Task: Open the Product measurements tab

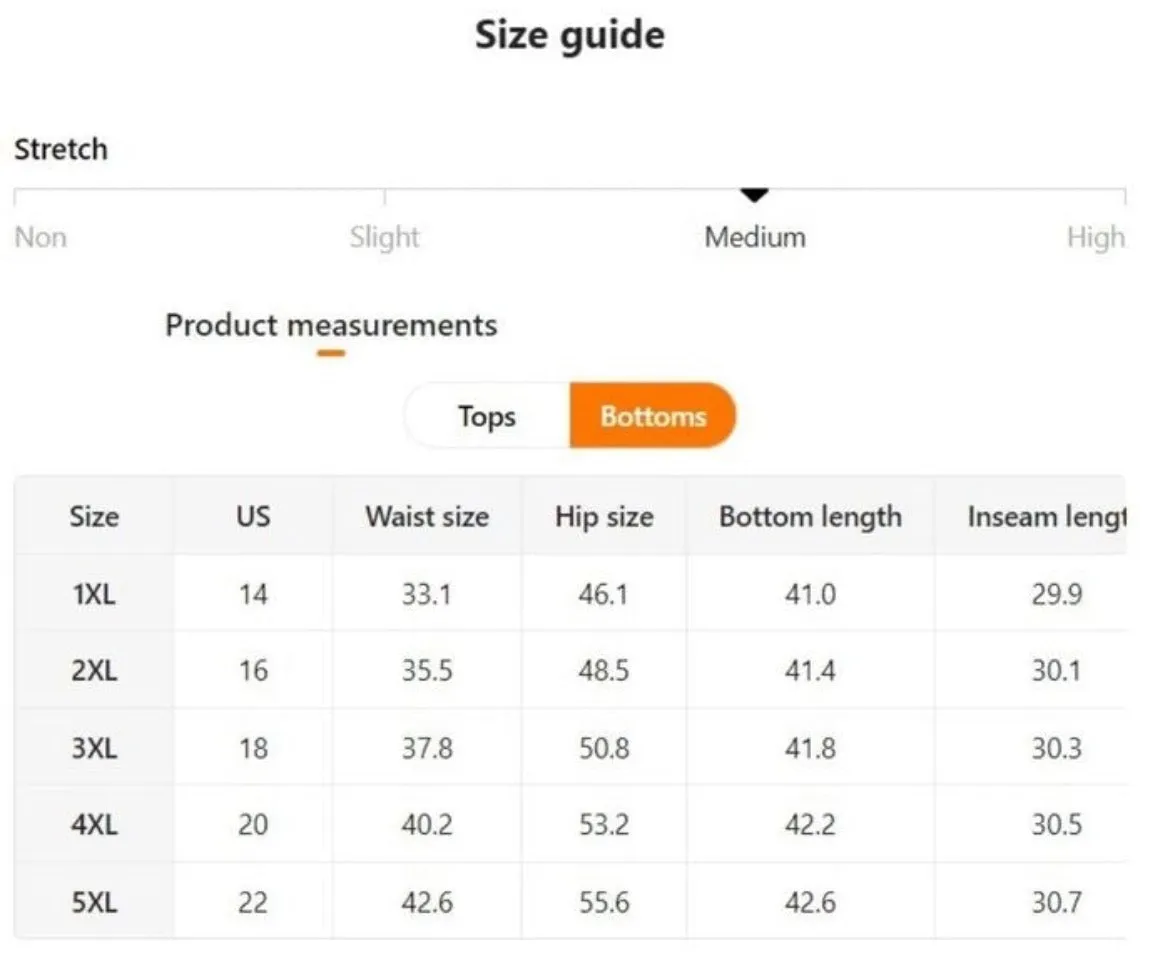Action: pyautogui.click(x=331, y=326)
